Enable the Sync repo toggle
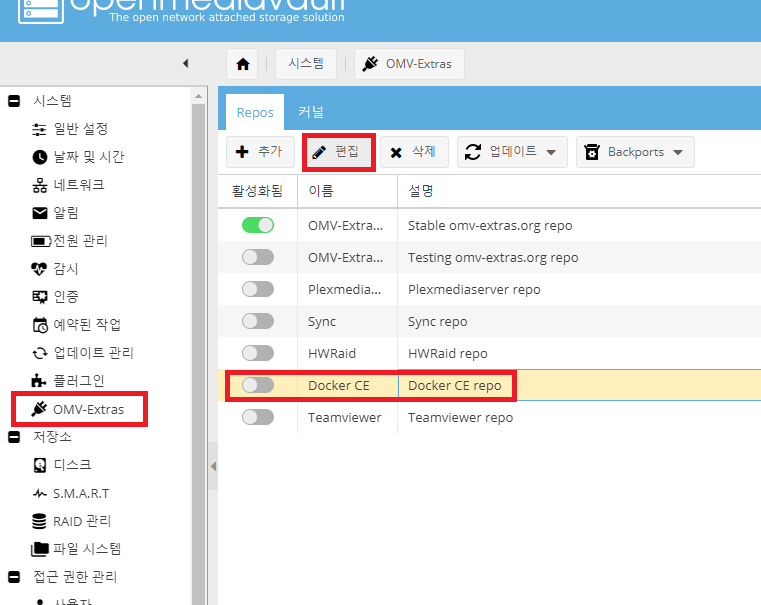The height and width of the screenshot is (605, 761). pyautogui.click(x=258, y=321)
